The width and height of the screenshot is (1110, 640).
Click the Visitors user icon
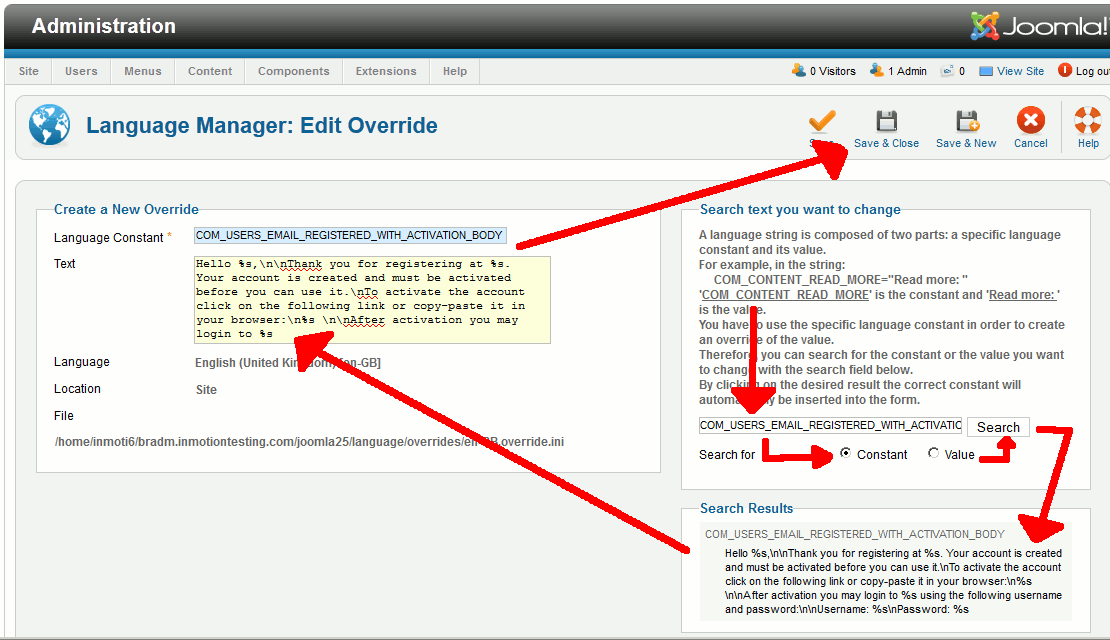click(799, 70)
